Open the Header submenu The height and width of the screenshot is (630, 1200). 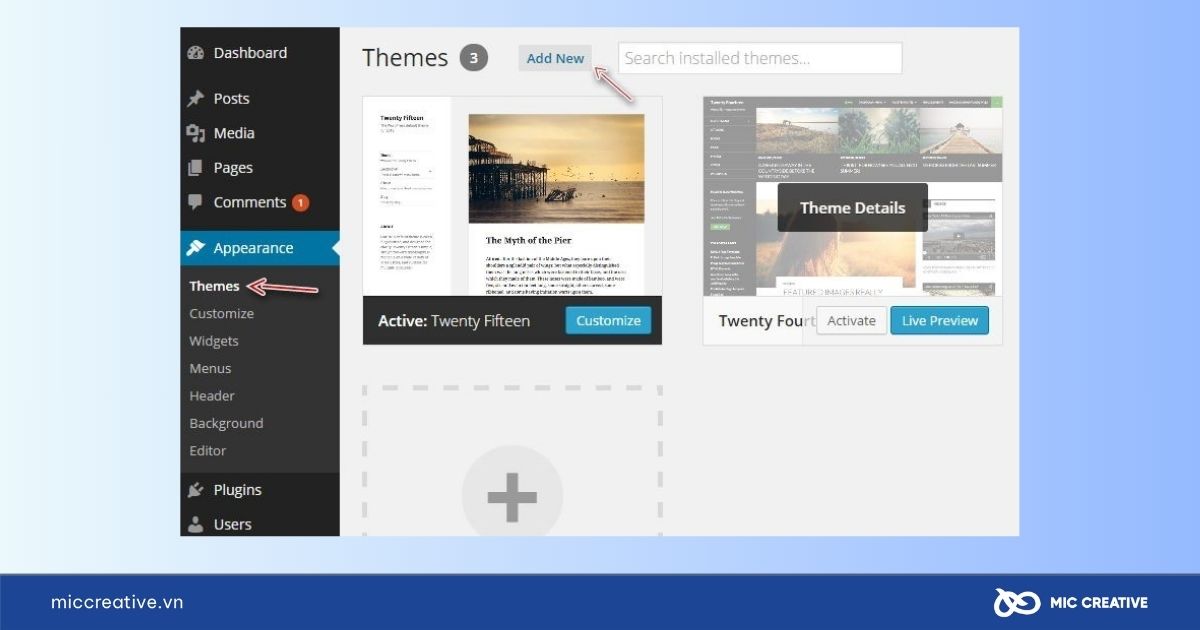tap(212, 396)
